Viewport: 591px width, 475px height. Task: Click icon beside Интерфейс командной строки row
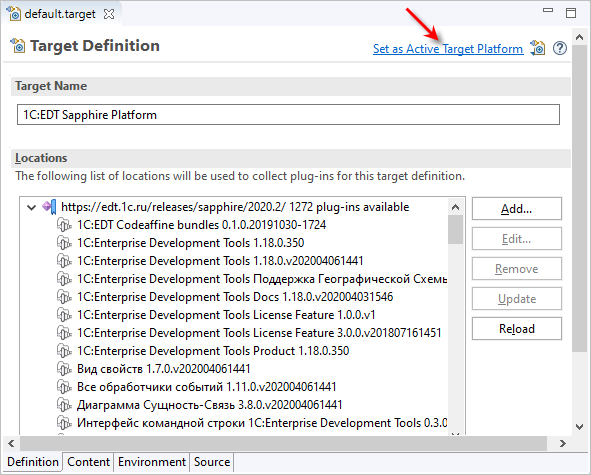pyautogui.click(x=64, y=423)
